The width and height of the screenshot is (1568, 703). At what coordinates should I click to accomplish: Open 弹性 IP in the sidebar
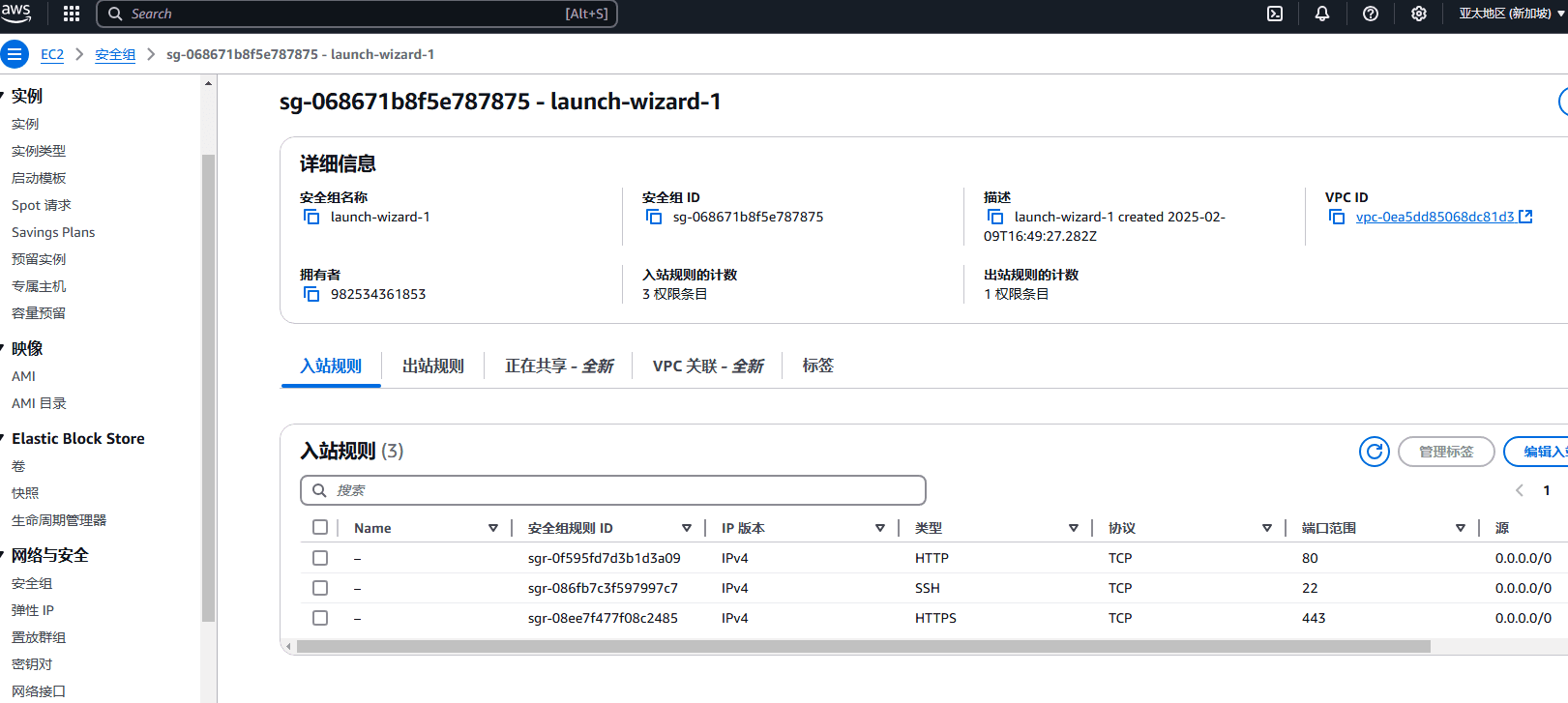33,610
